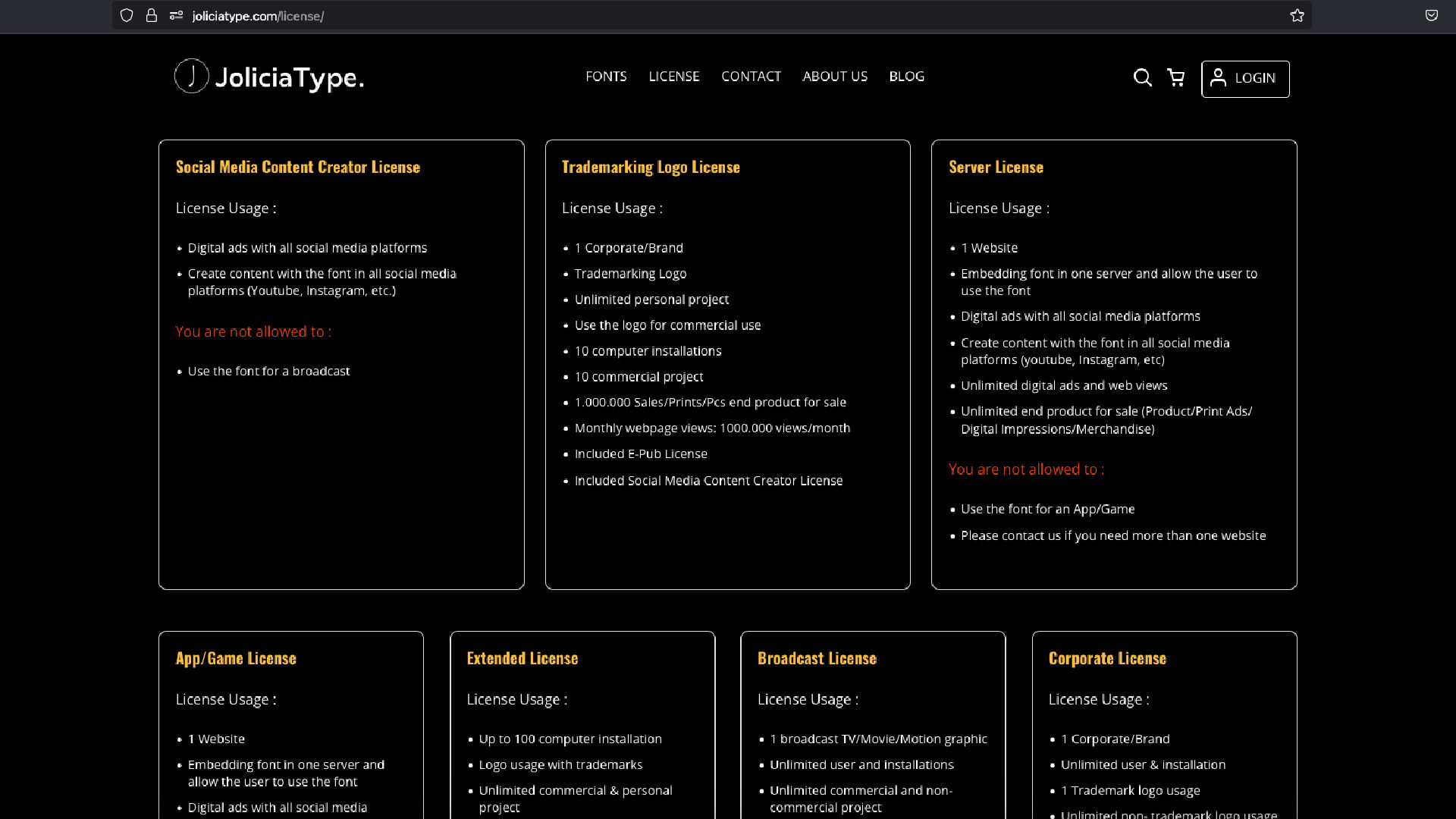The width and height of the screenshot is (1456, 819).
Task: Click the padlock site security icon
Action: (152, 15)
